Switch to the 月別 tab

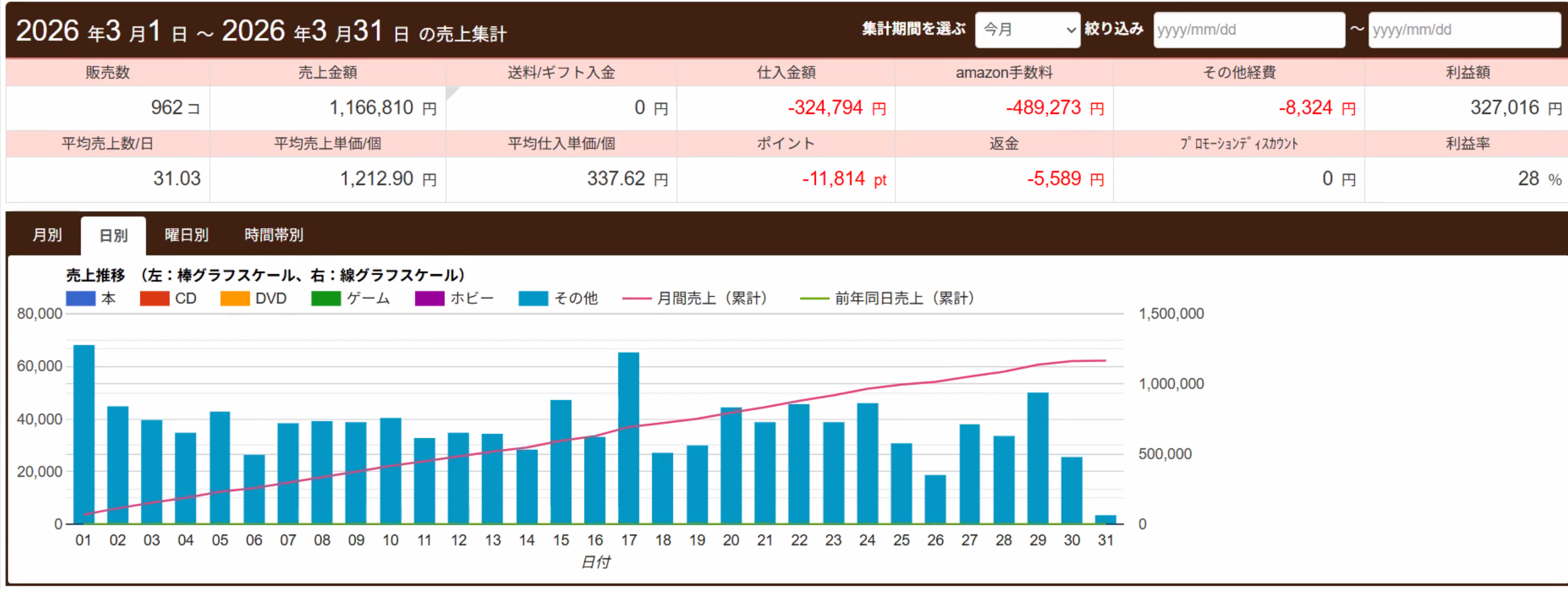tap(47, 235)
